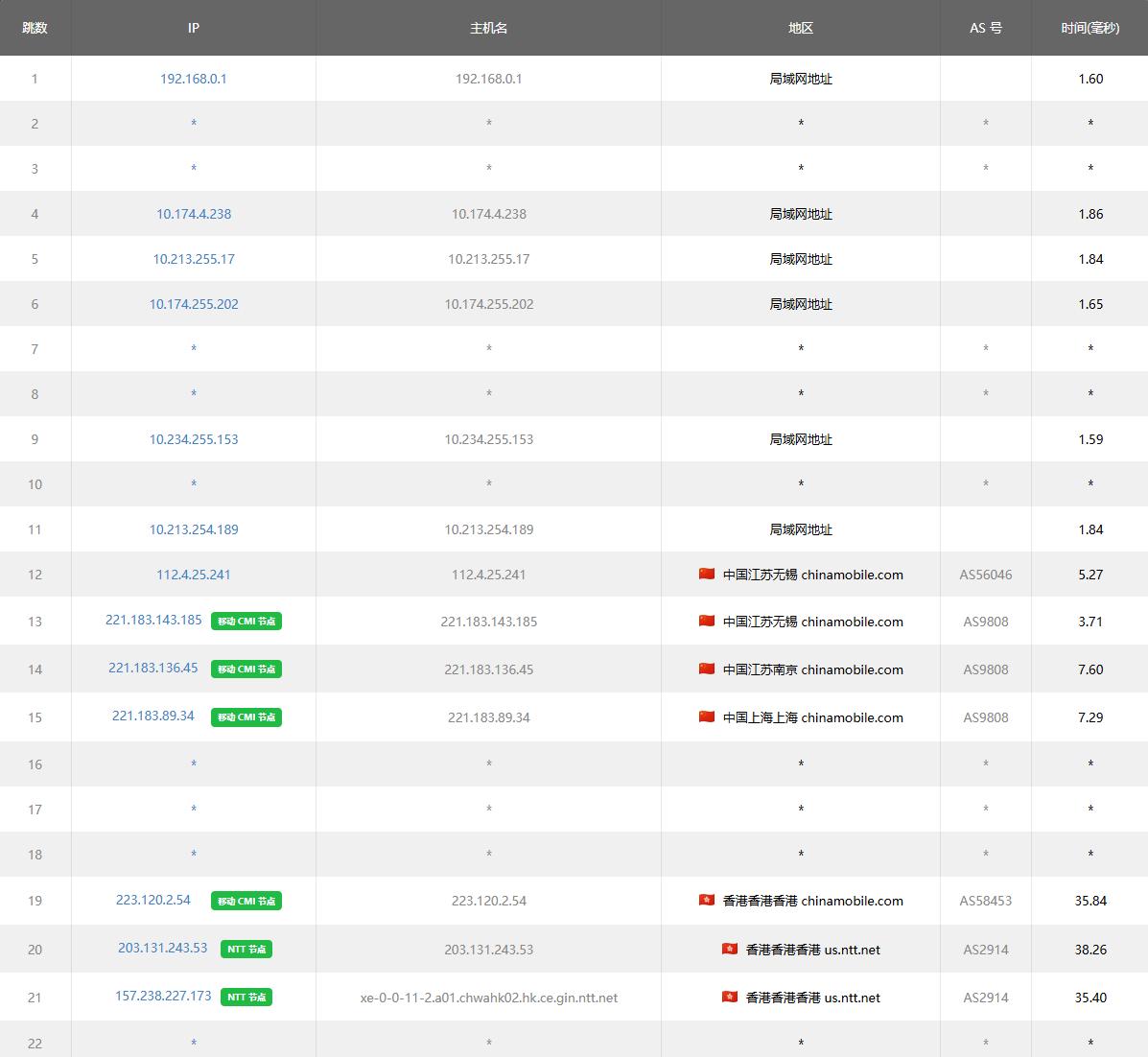
Task: Click the 跳数 column header
Action: point(35,28)
